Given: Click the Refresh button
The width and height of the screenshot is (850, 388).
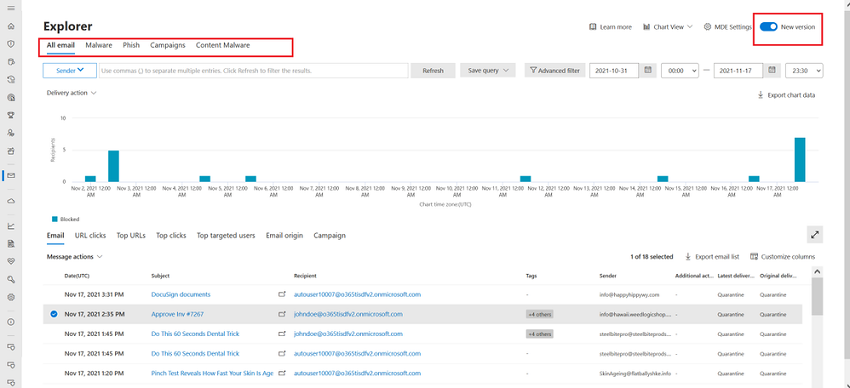Looking at the screenshot, I should [433, 70].
